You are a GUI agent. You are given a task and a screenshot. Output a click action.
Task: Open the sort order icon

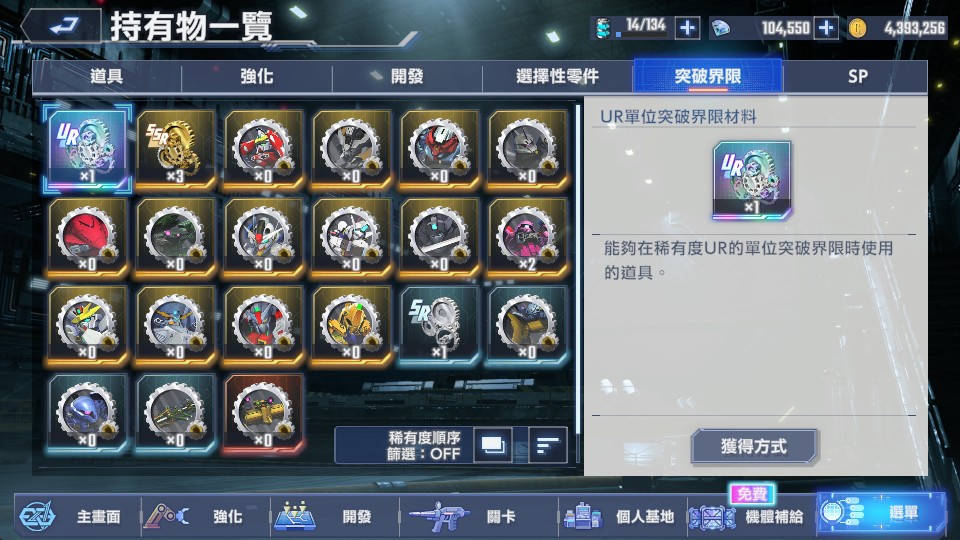547,445
